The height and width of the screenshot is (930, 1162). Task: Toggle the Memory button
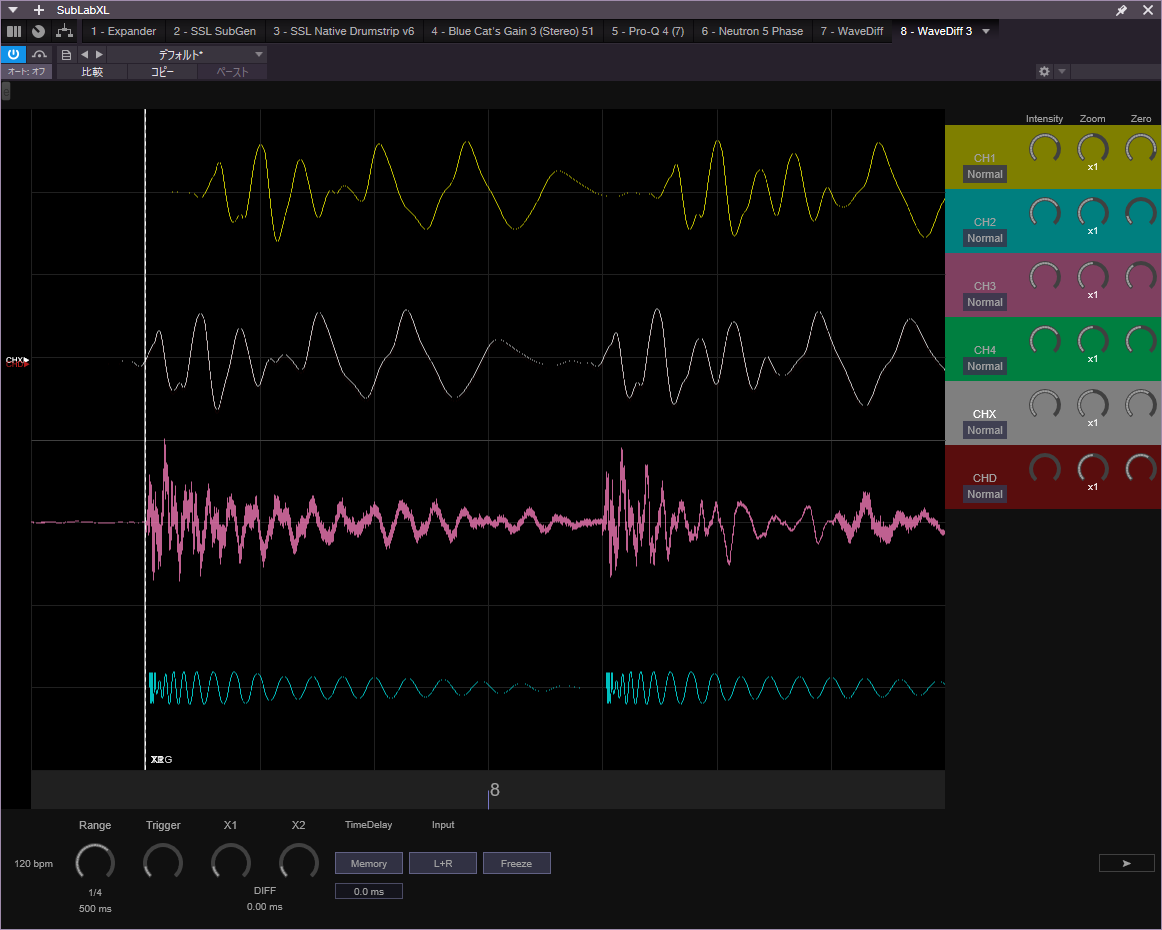[368, 863]
